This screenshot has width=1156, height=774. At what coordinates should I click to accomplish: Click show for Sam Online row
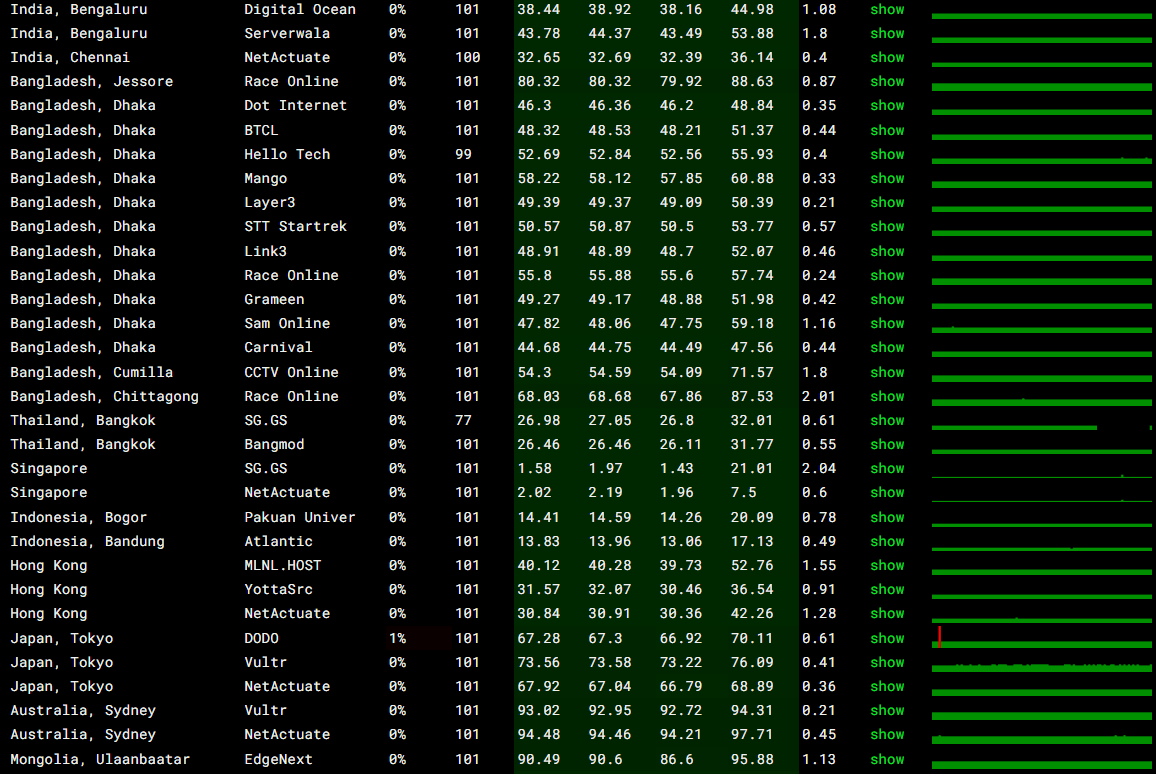tap(887, 324)
